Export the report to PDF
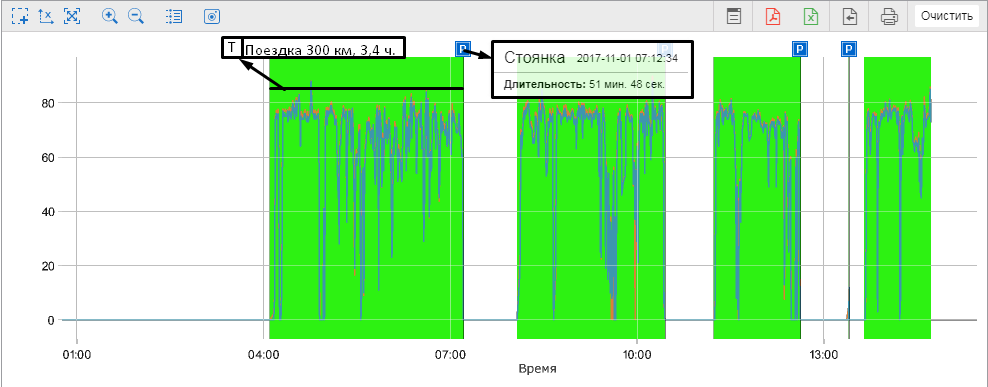Image resolution: width=988 pixels, height=387 pixels. point(773,16)
